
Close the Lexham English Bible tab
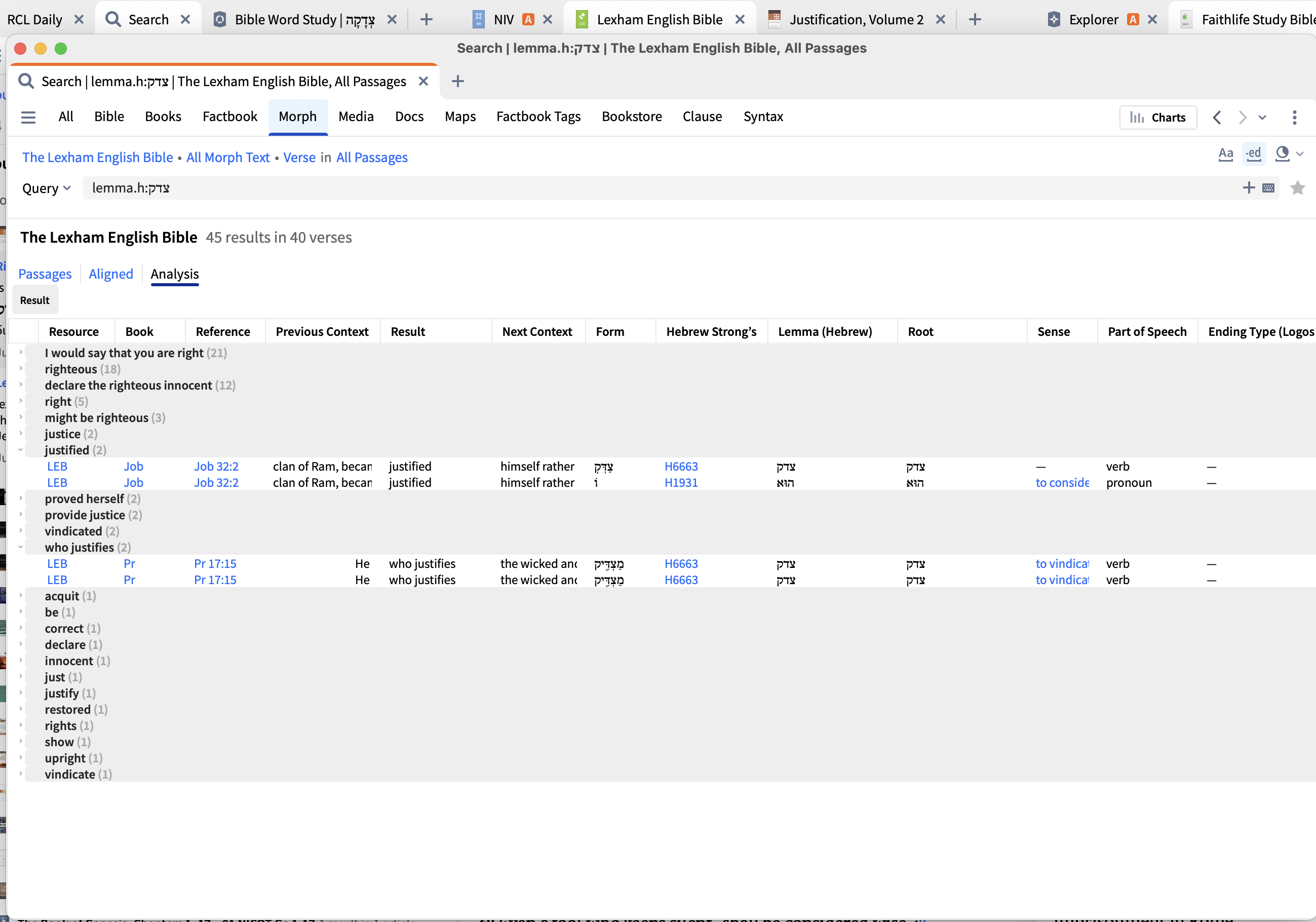740,19
